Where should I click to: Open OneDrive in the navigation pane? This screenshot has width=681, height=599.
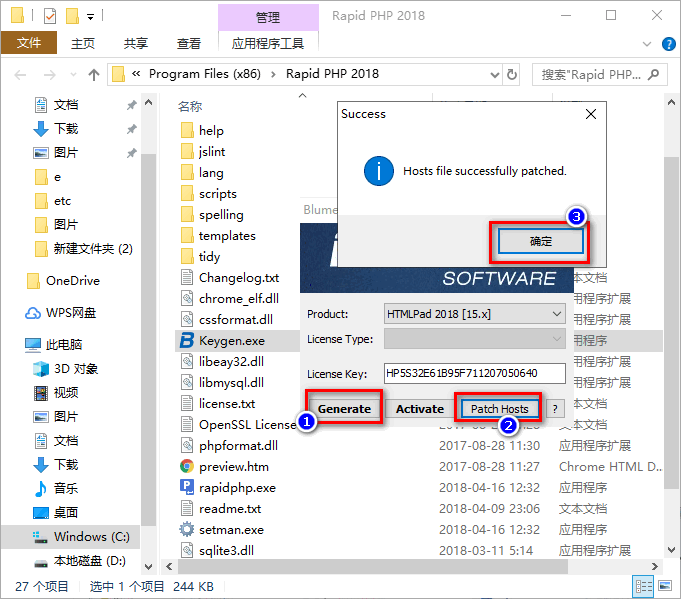63,281
